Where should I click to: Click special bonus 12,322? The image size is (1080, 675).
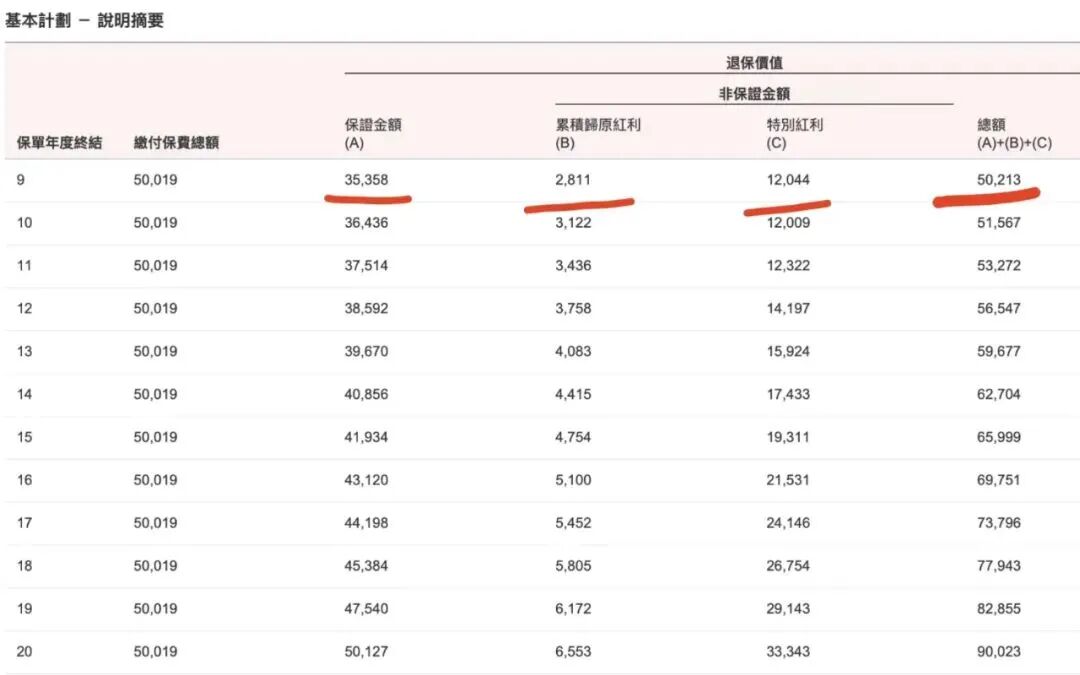tap(788, 265)
